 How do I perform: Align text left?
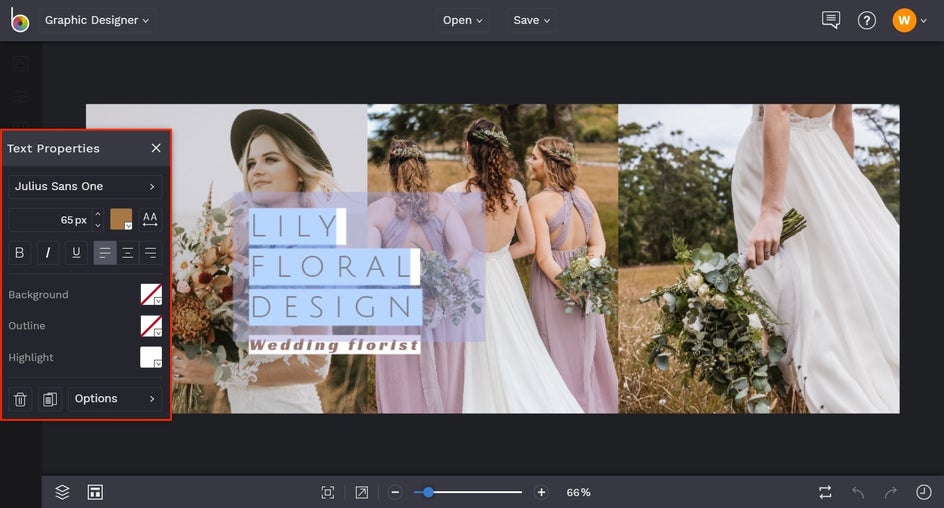click(x=105, y=253)
